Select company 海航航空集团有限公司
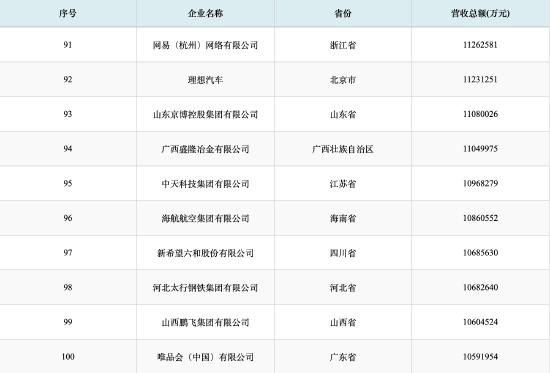550x373 pixels. (x=205, y=219)
